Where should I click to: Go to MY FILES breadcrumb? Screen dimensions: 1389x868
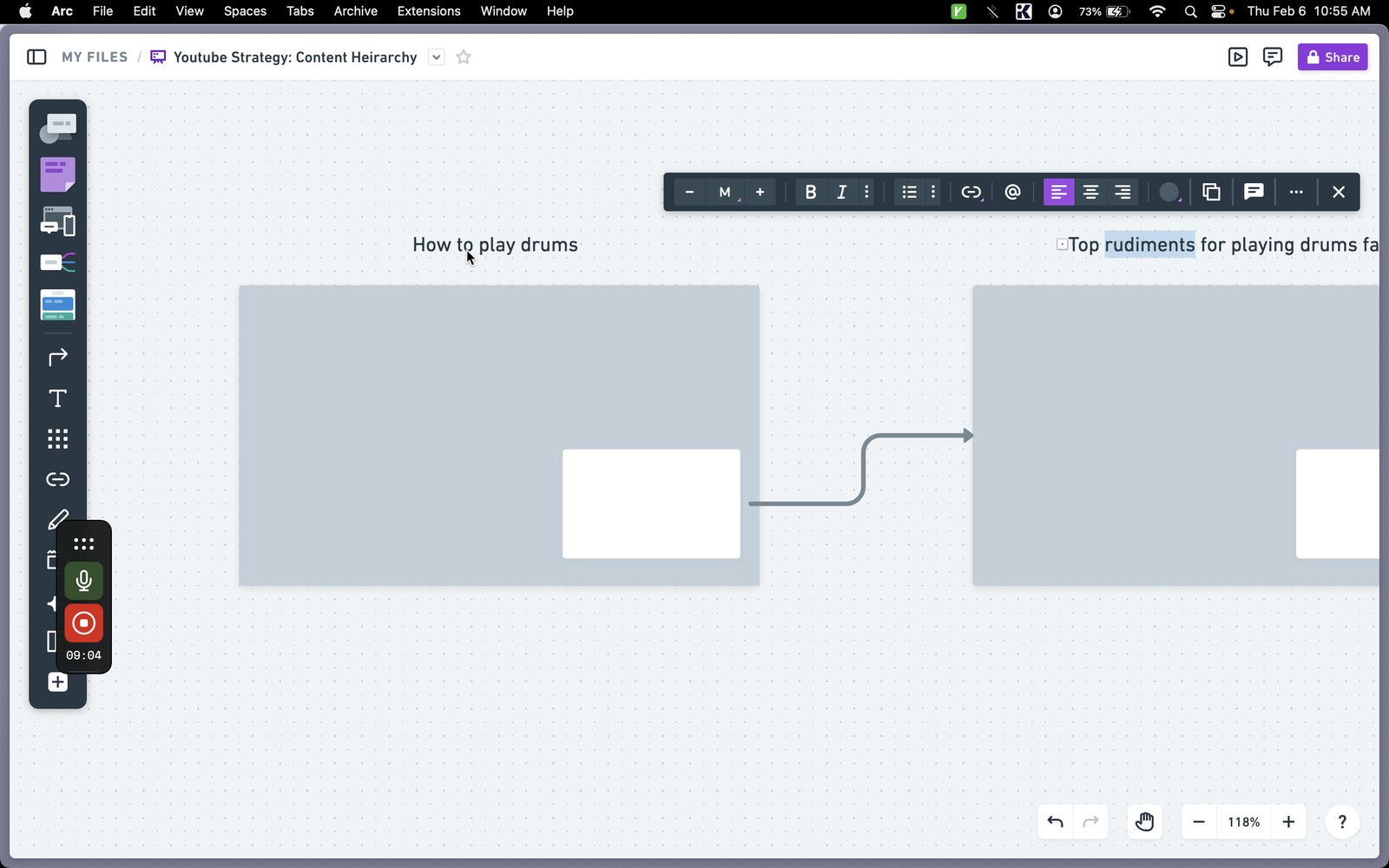95,57
